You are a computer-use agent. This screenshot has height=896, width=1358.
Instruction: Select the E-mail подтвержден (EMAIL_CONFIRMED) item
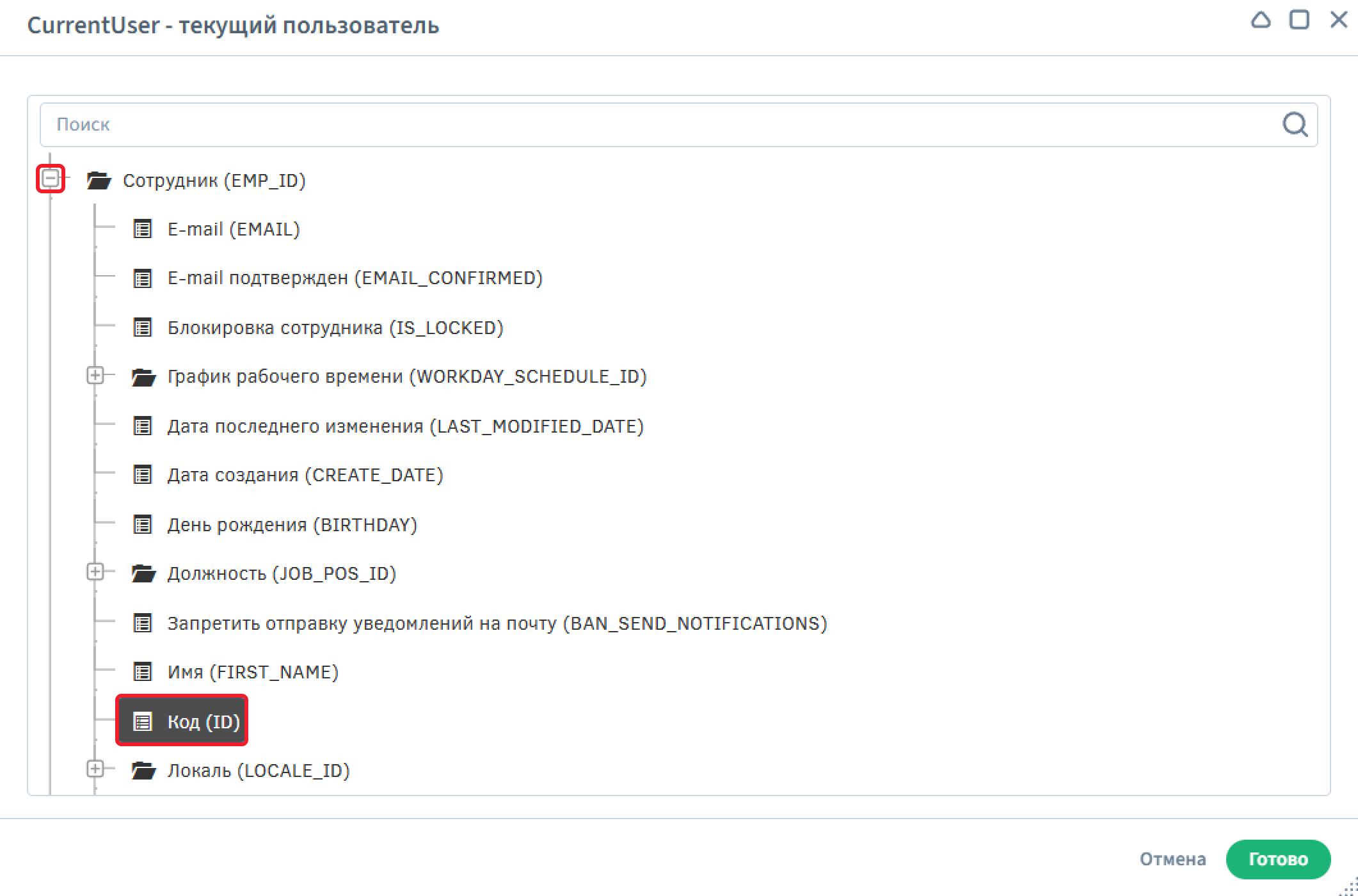point(355,278)
